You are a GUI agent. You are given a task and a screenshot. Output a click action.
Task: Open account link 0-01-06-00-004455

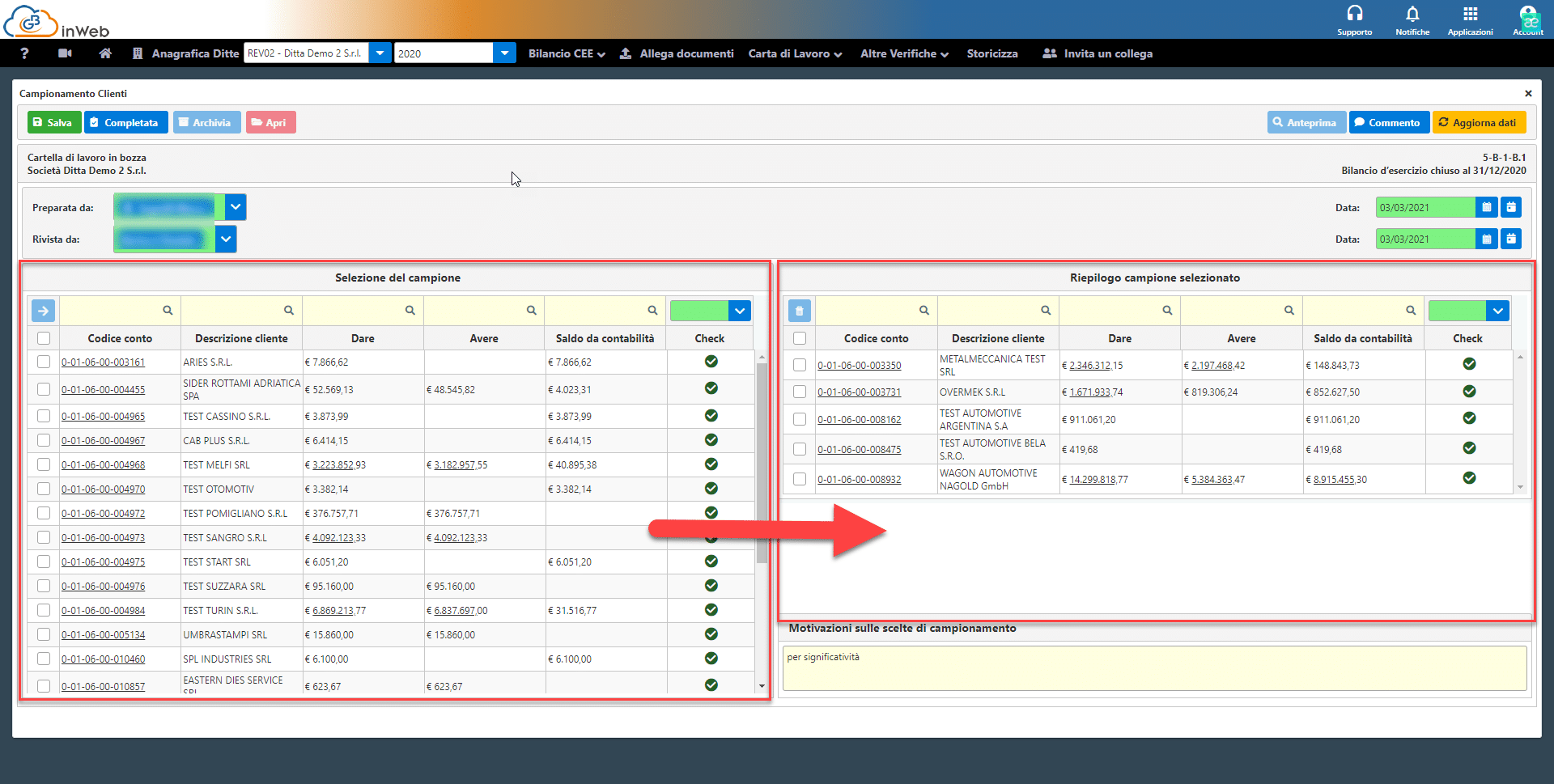104,390
